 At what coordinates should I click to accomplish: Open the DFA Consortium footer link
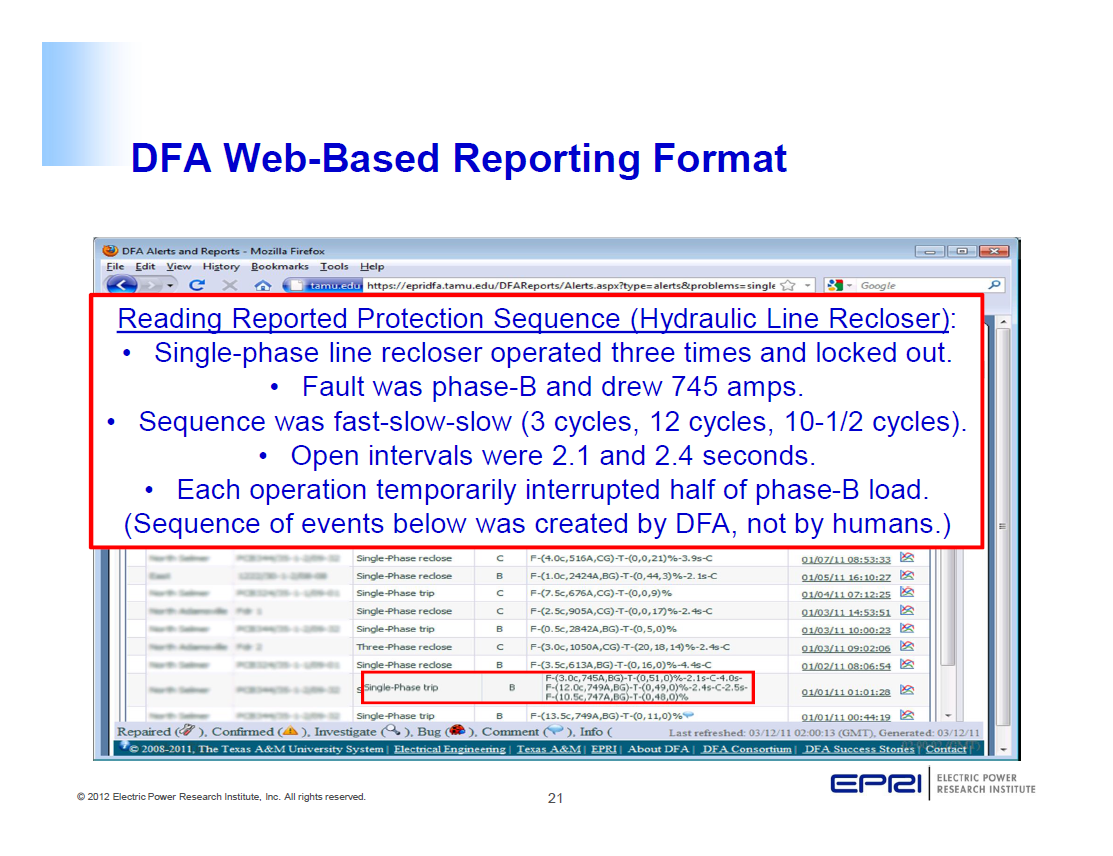click(x=746, y=749)
